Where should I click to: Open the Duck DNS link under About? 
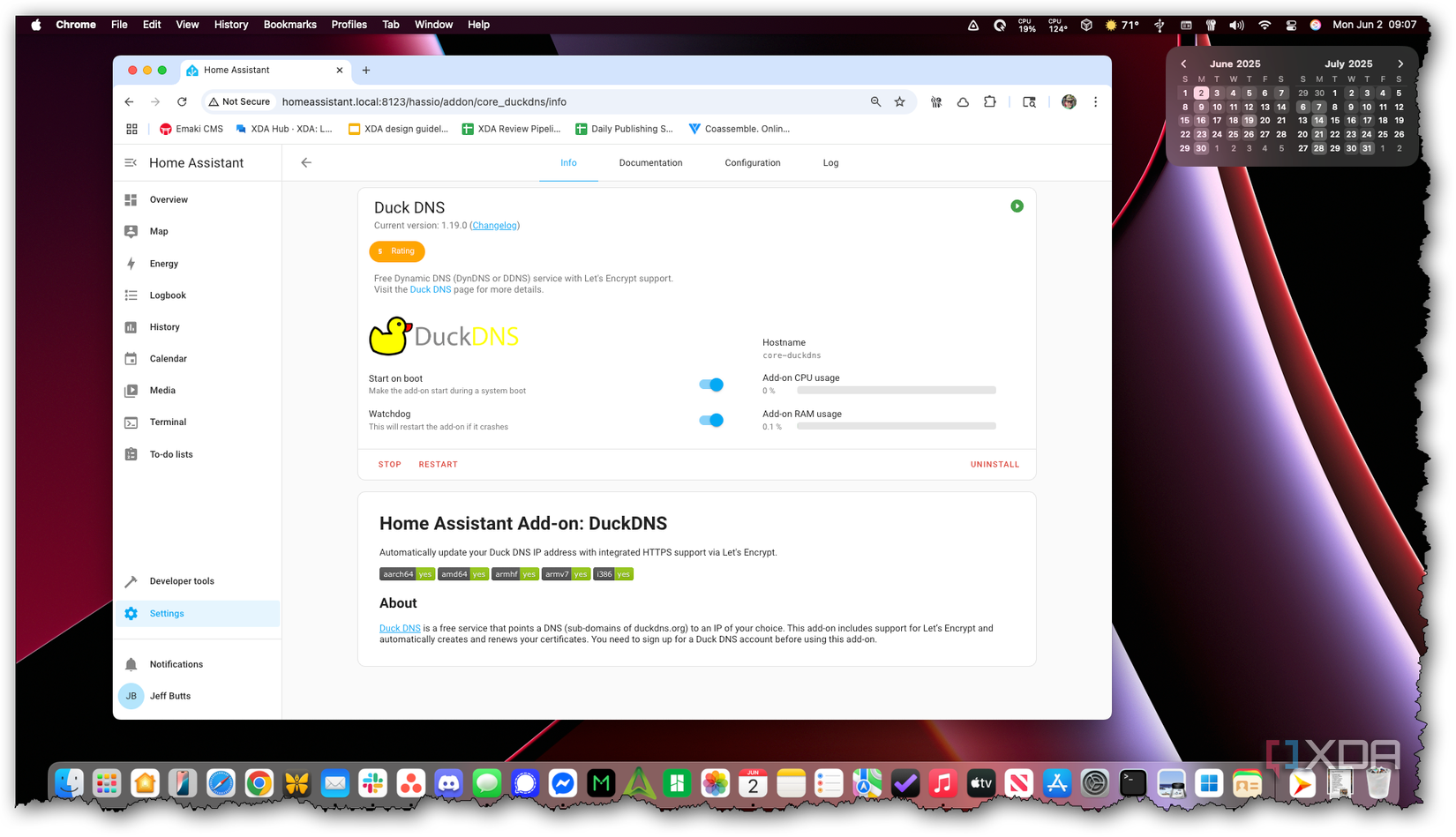[400, 629]
